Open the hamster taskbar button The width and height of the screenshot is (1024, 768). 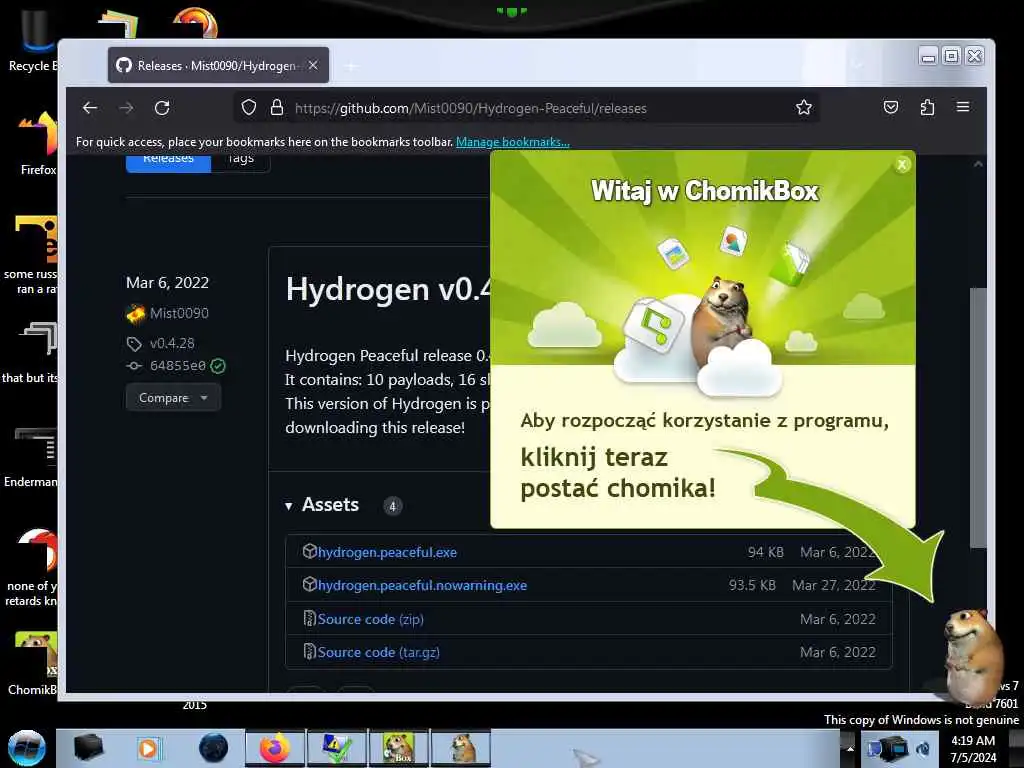coord(461,748)
